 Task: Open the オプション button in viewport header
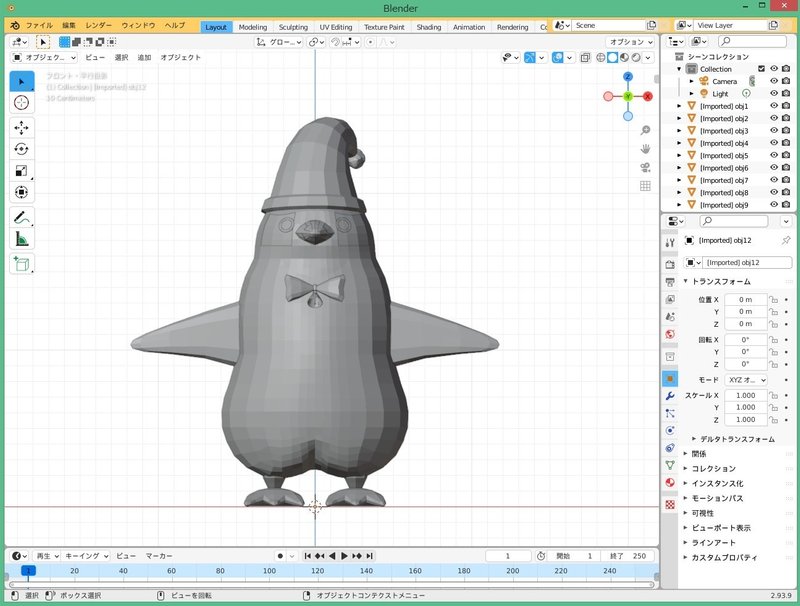(x=631, y=42)
